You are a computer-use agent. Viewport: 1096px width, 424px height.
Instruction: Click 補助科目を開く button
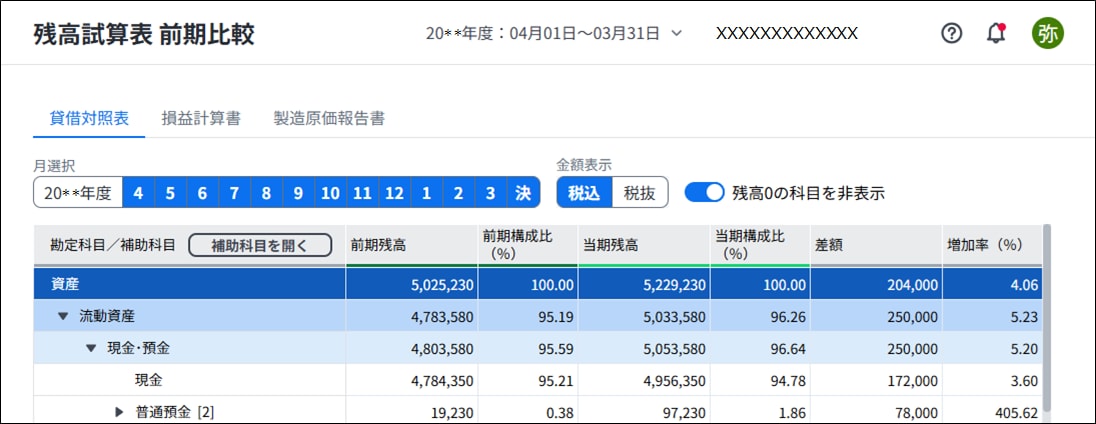coord(259,245)
